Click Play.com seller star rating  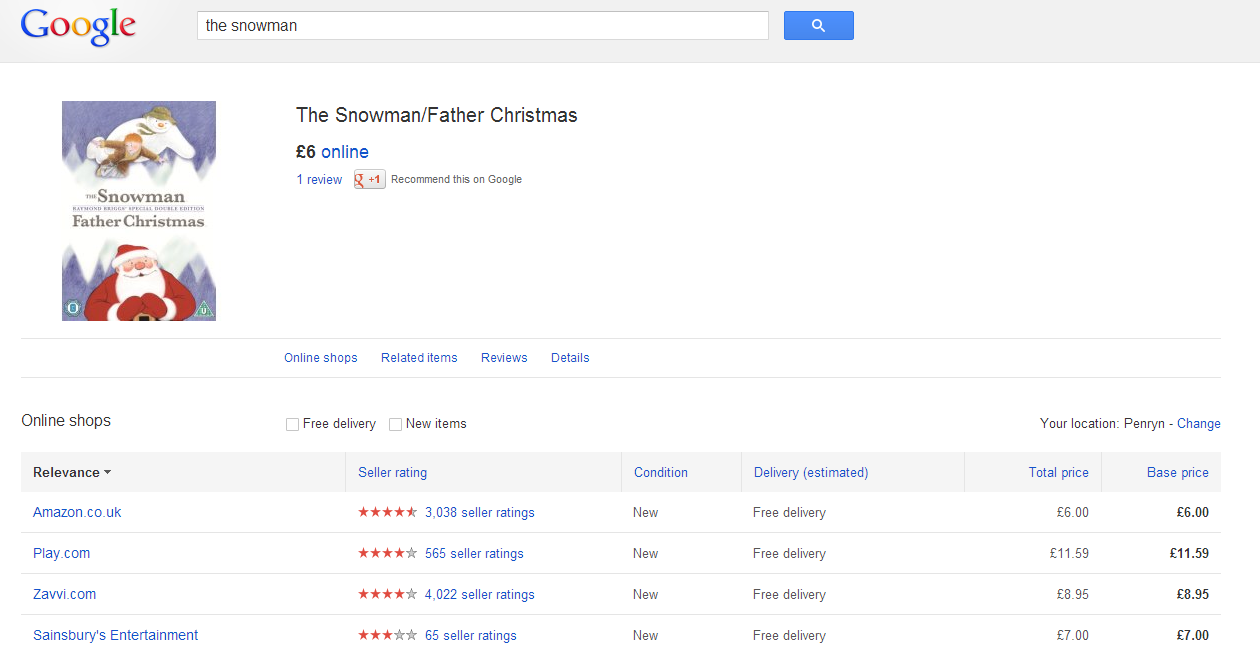coord(388,554)
